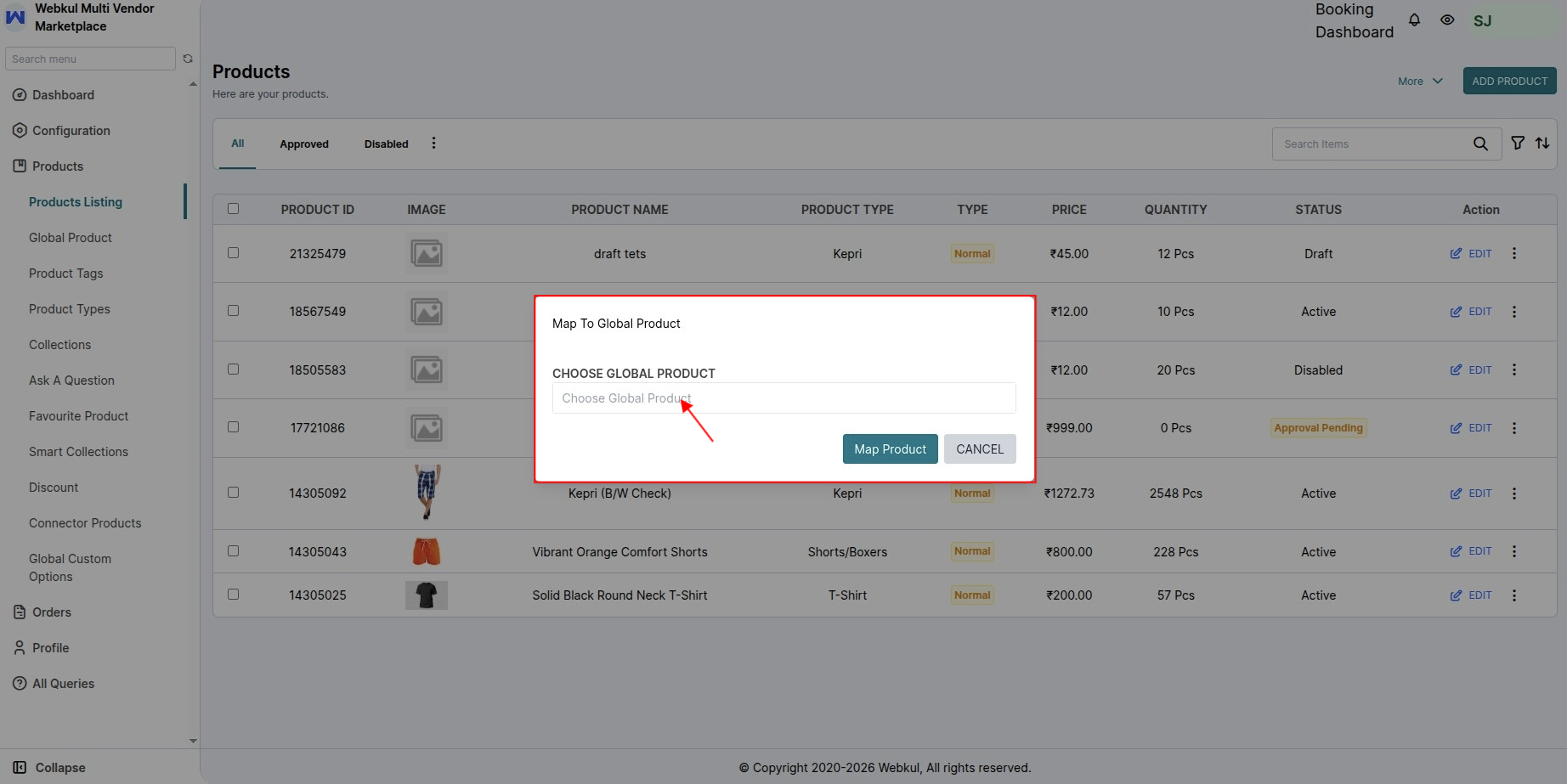Open Orders in the sidebar
Image resolution: width=1567 pixels, height=784 pixels.
52,612
